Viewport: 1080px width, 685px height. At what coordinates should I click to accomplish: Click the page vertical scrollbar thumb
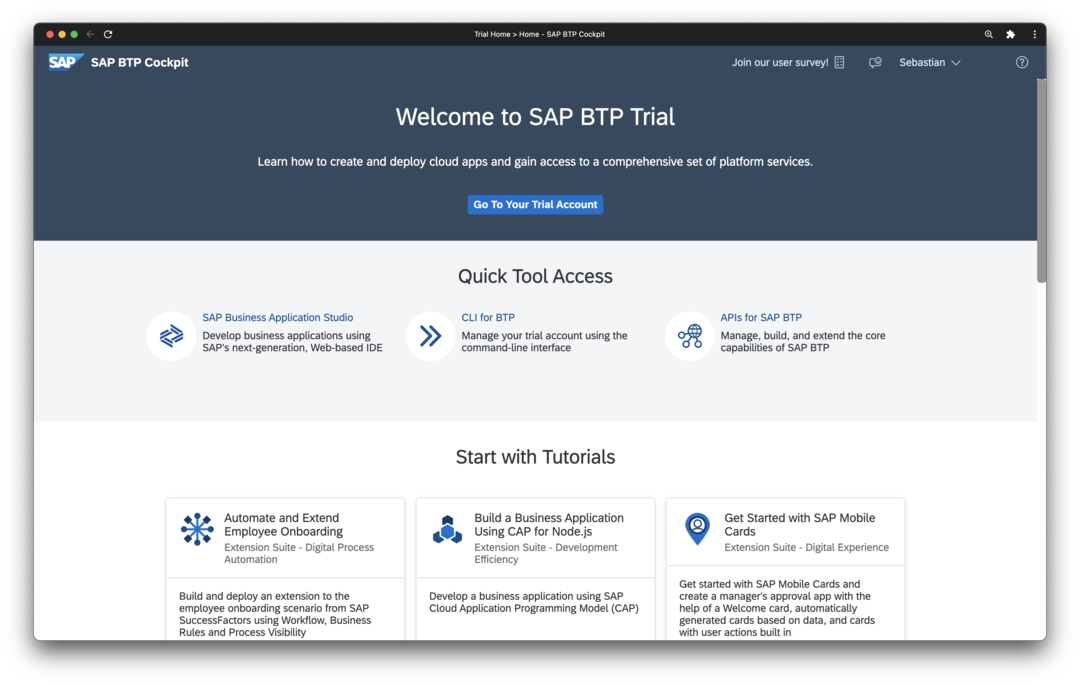pos(1041,180)
